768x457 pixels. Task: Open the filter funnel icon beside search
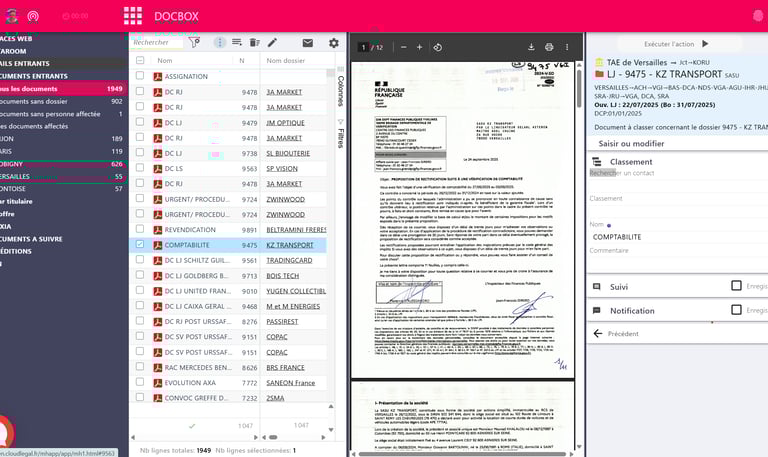194,43
